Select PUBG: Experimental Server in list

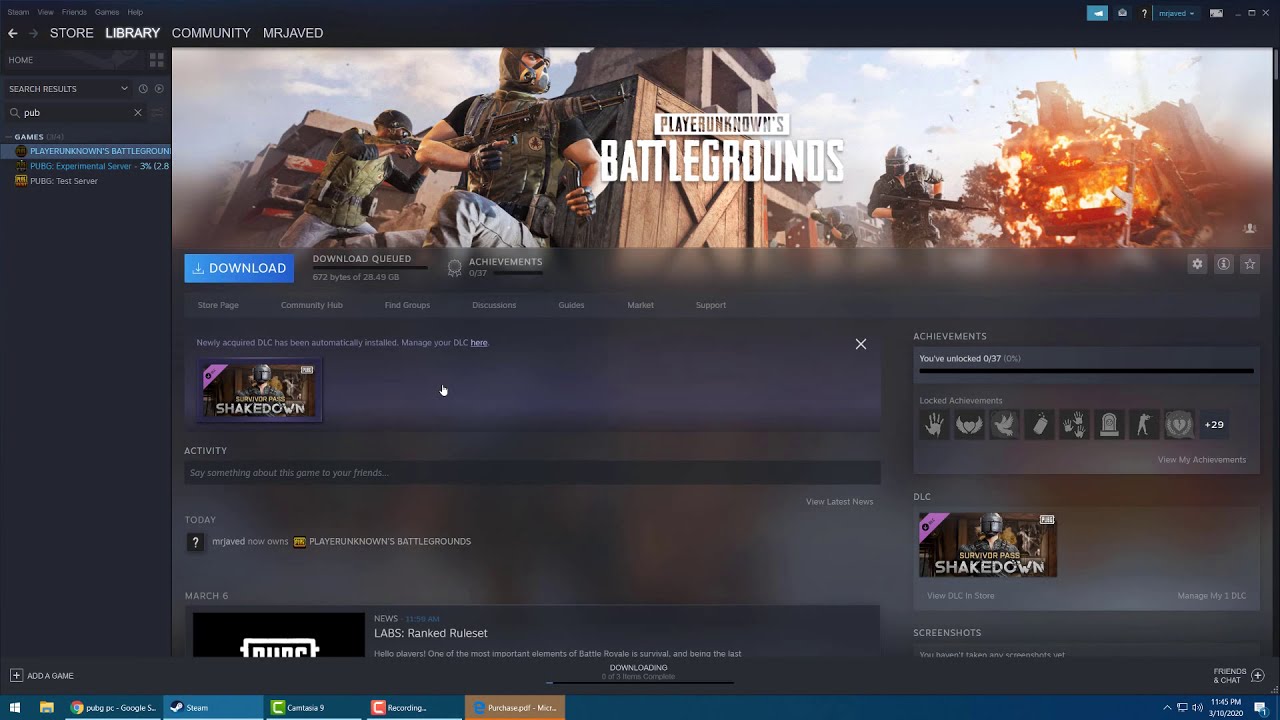(x=86, y=166)
